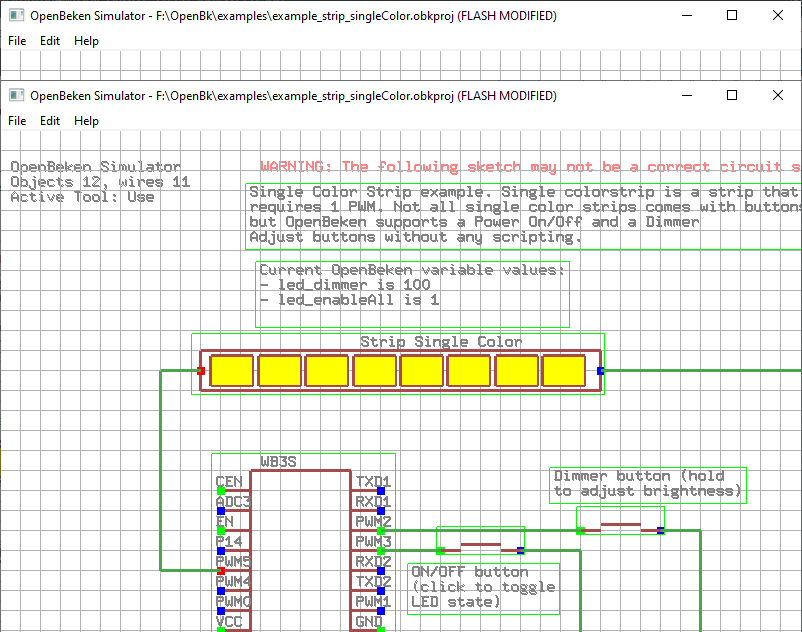Viewport: 802px width, 632px height.
Task: Click the ADC3 pin on WB3S
Action: click(221, 511)
